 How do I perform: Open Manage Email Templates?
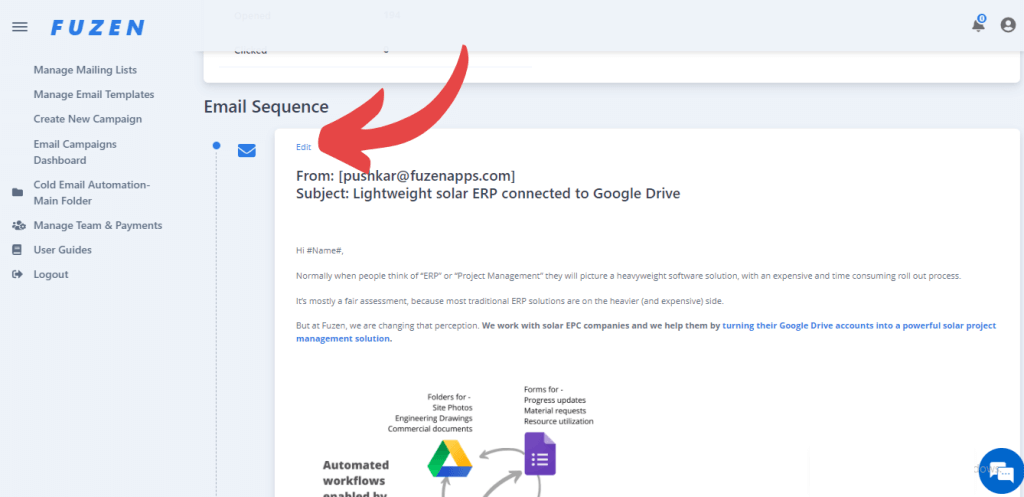point(94,95)
